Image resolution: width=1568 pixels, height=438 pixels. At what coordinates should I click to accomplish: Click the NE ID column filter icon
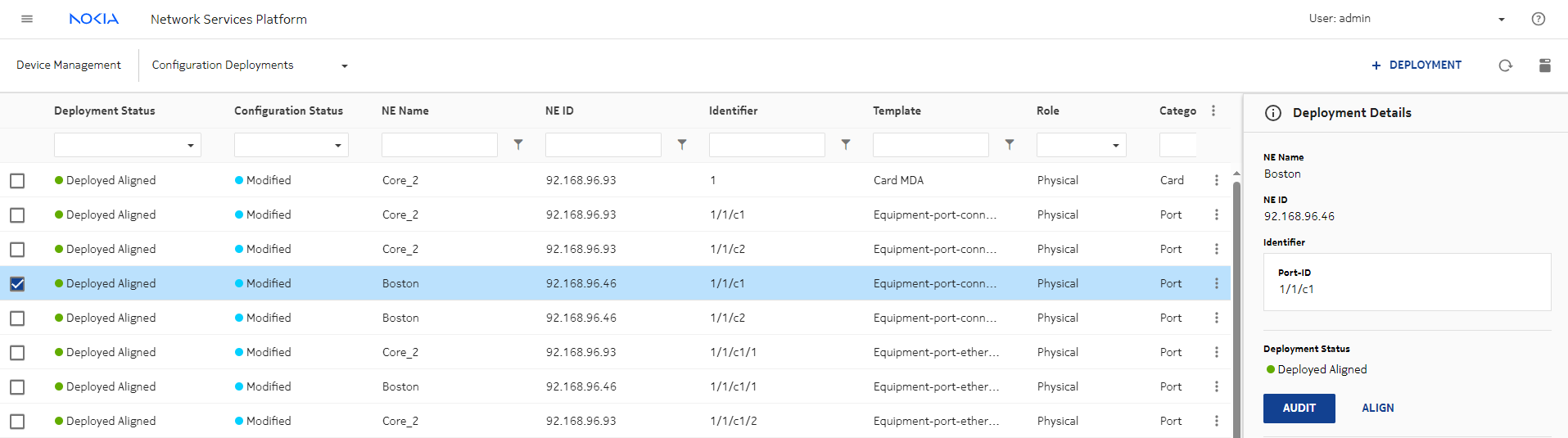[682, 145]
